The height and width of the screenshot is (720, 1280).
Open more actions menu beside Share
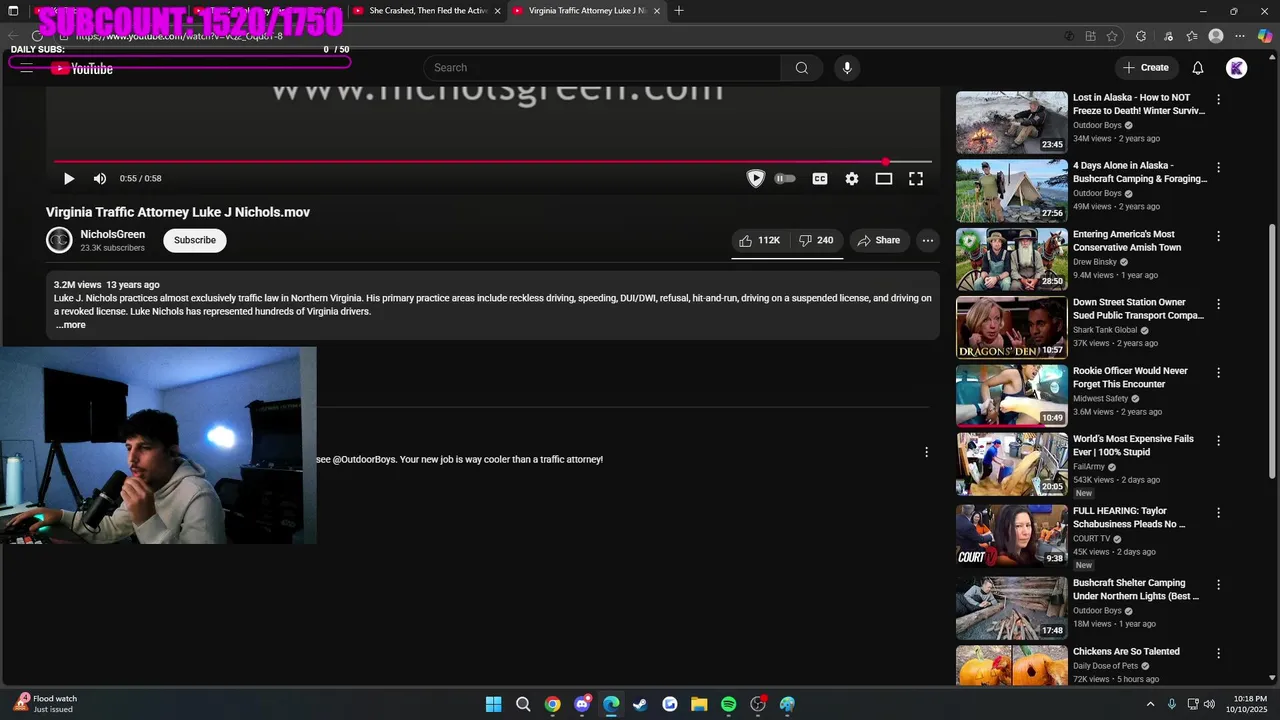pyautogui.click(x=928, y=240)
